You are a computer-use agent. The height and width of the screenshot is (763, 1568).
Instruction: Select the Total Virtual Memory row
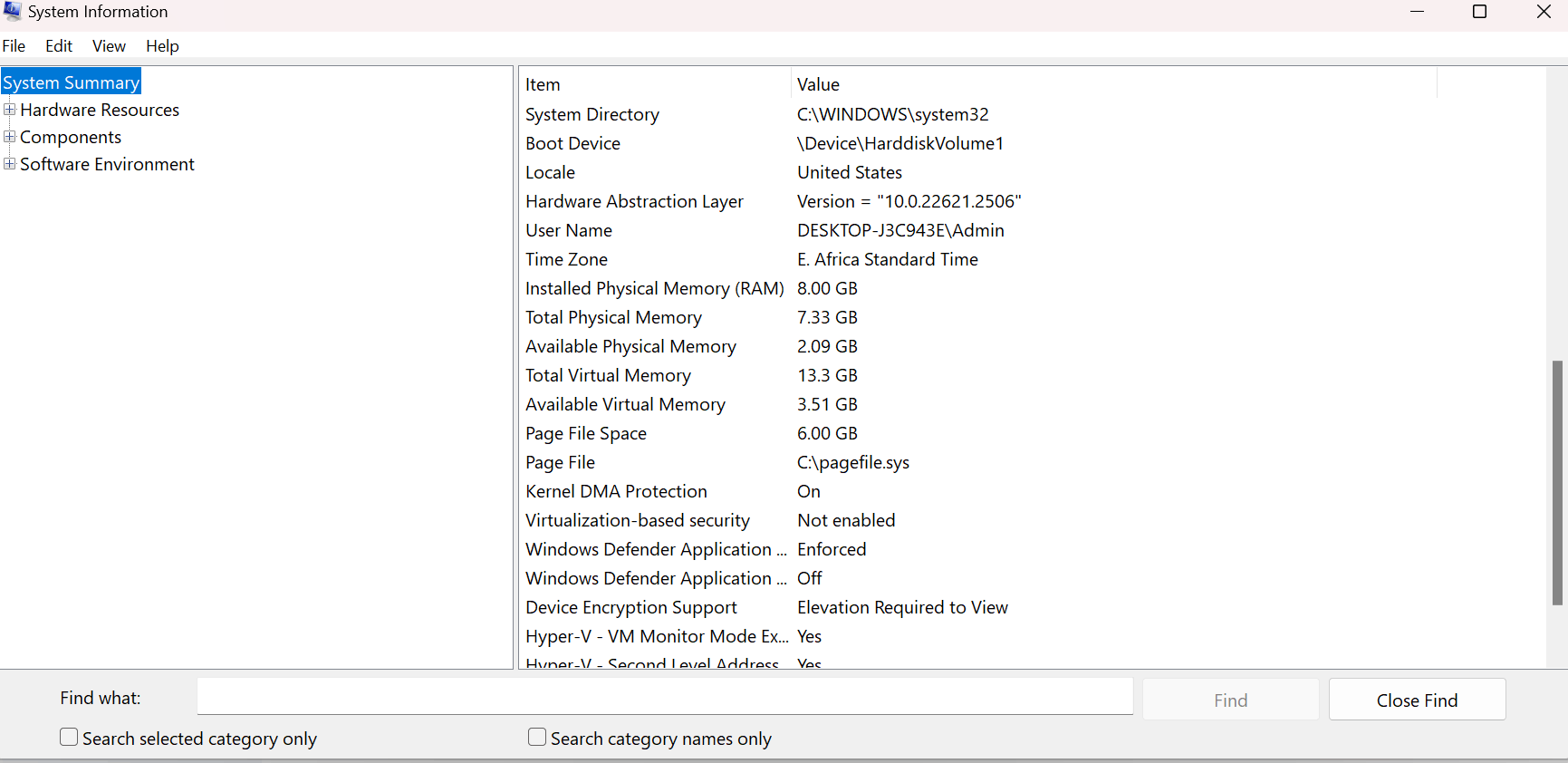(978, 375)
